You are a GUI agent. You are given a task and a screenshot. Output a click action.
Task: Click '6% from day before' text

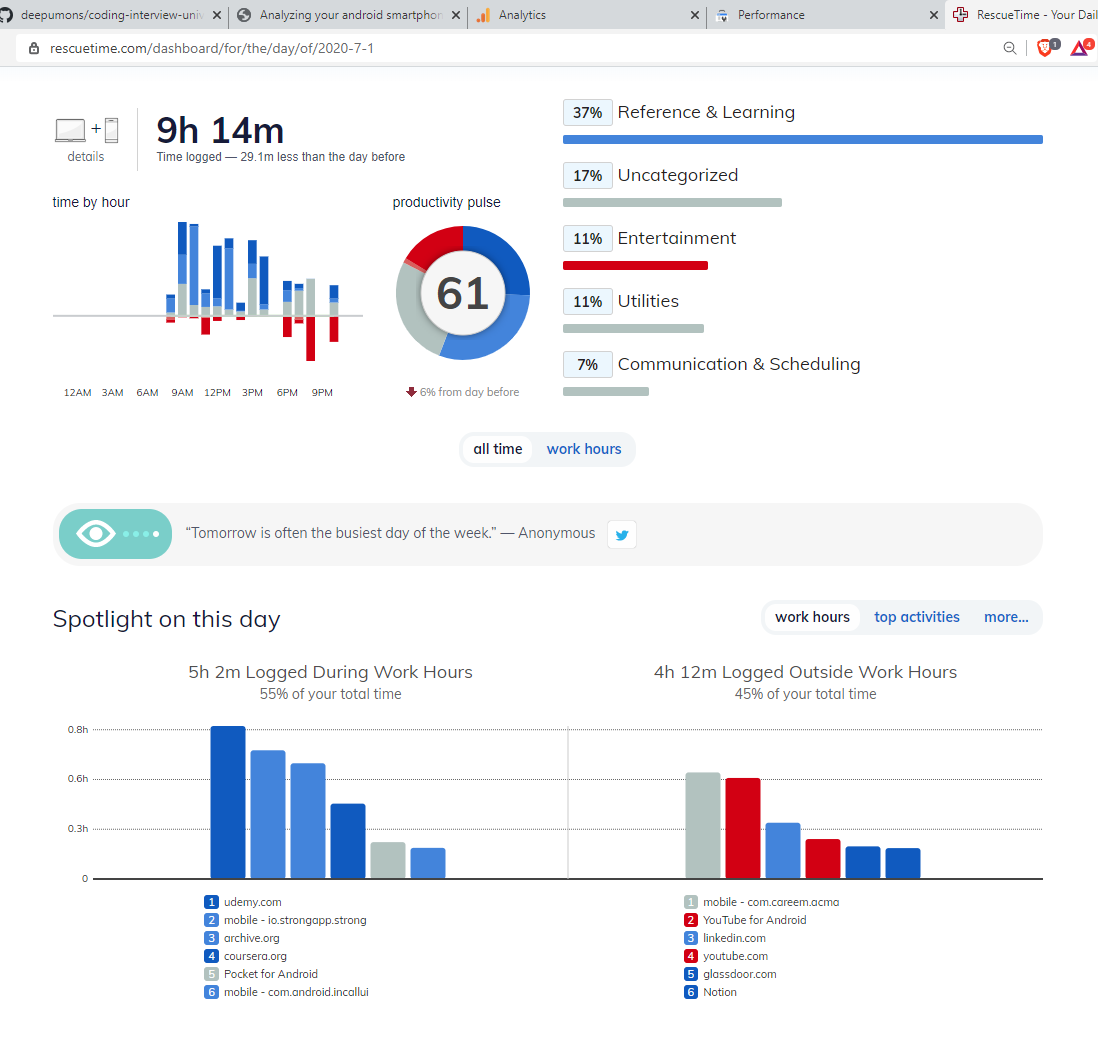click(x=469, y=392)
